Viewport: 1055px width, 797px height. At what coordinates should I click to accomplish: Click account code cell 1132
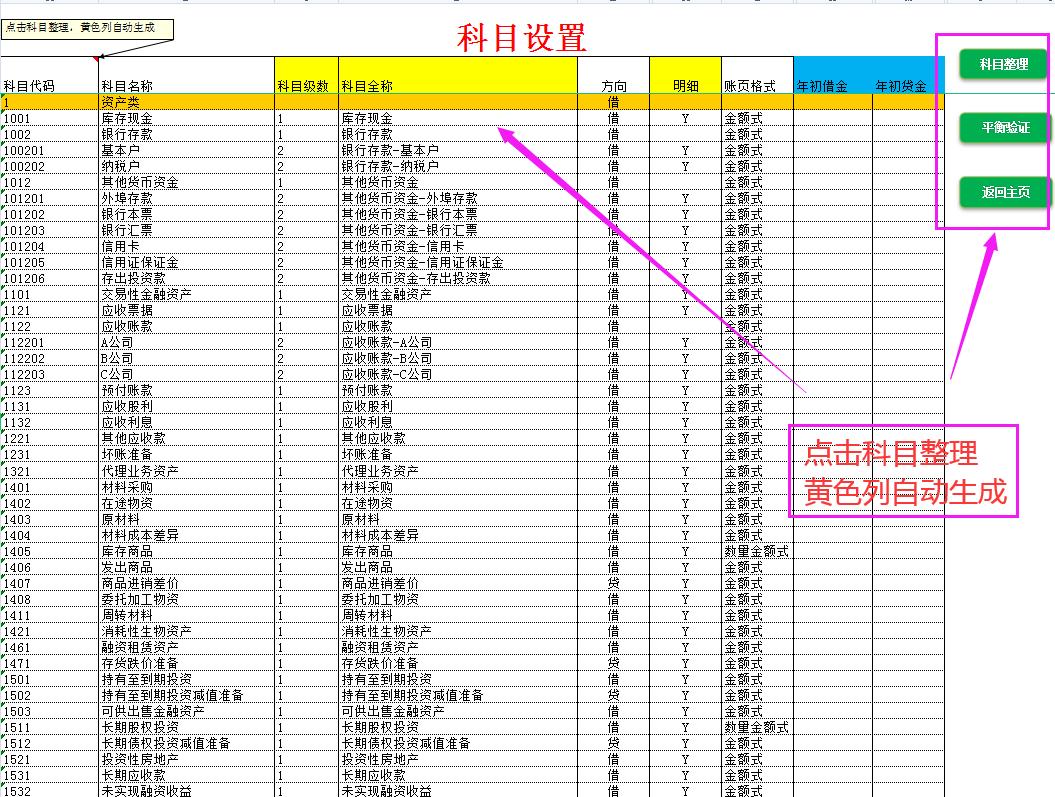[50, 422]
